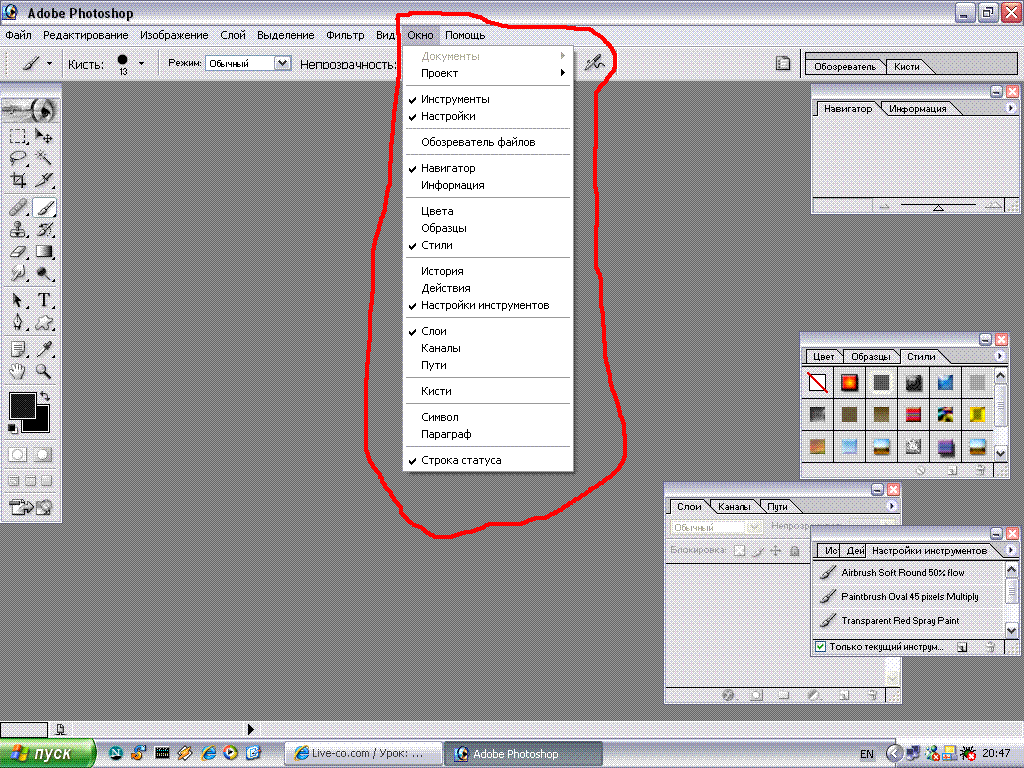Switch to the 'Каналы' tab
This screenshot has height=768, width=1024.
pos(734,506)
